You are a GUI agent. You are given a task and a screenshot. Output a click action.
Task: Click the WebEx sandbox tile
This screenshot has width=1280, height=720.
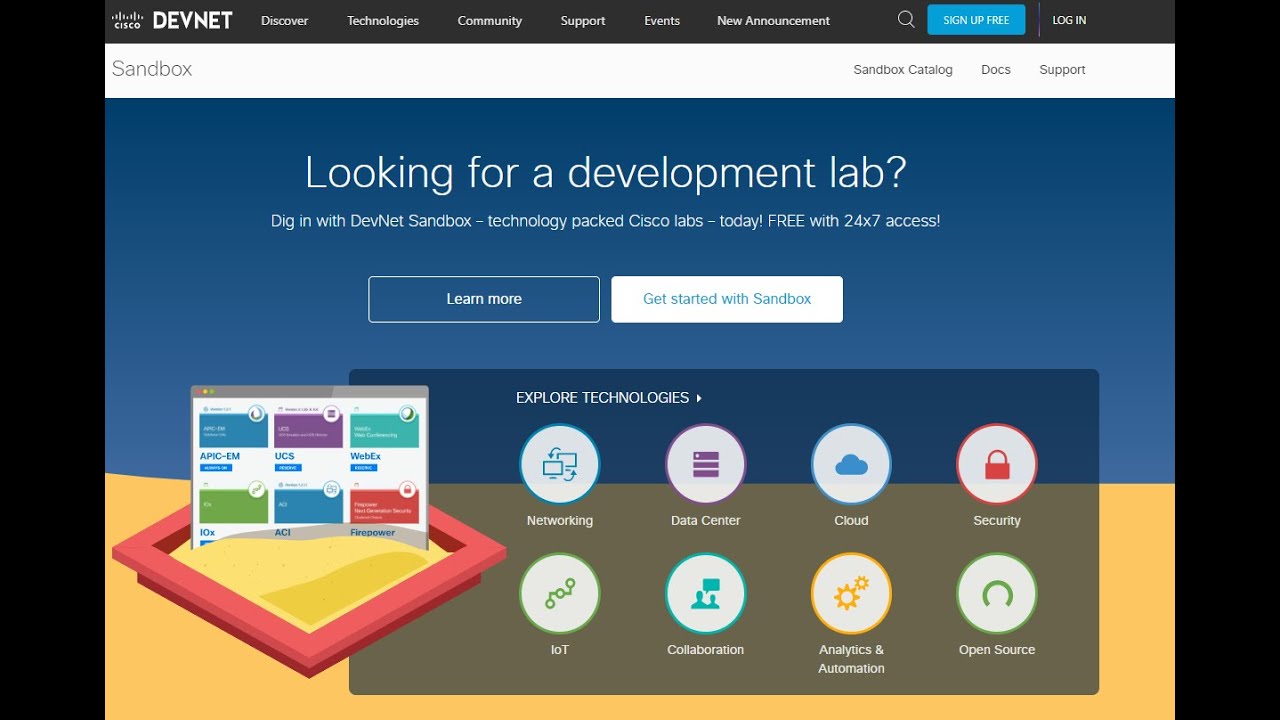point(384,437)
